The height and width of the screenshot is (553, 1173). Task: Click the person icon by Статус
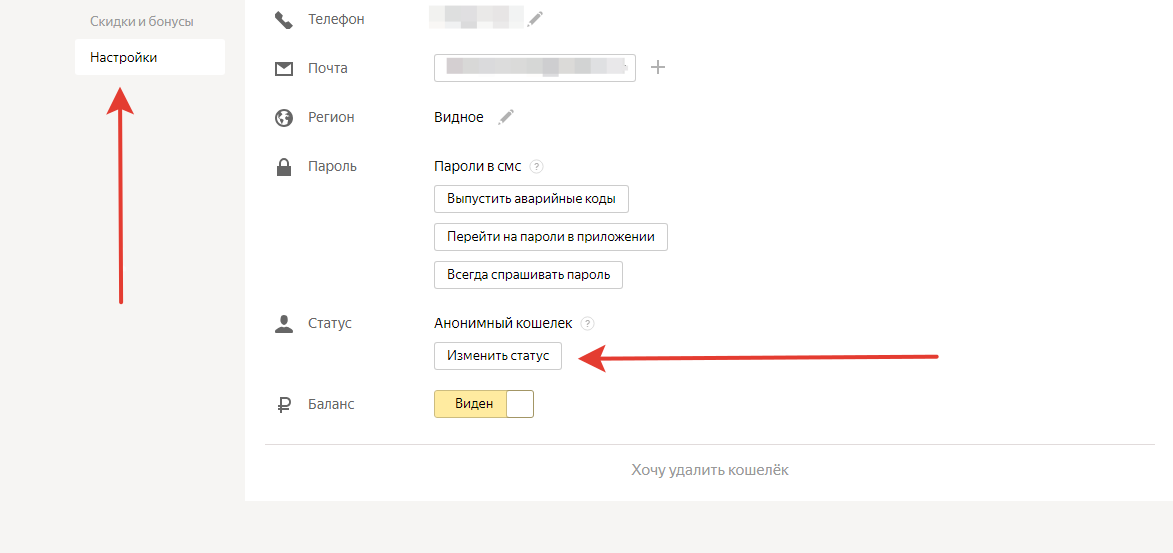pos(284,324)
